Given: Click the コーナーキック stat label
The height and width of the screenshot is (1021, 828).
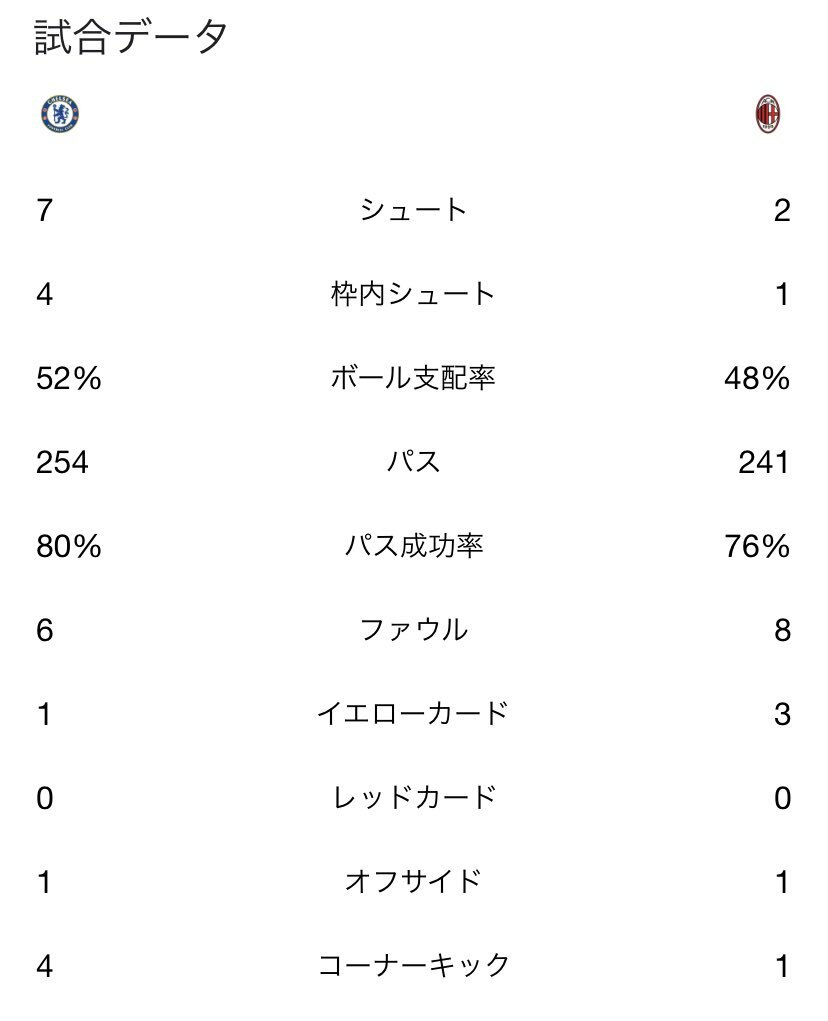Looking at the screenshot, I should pos(413,965).
